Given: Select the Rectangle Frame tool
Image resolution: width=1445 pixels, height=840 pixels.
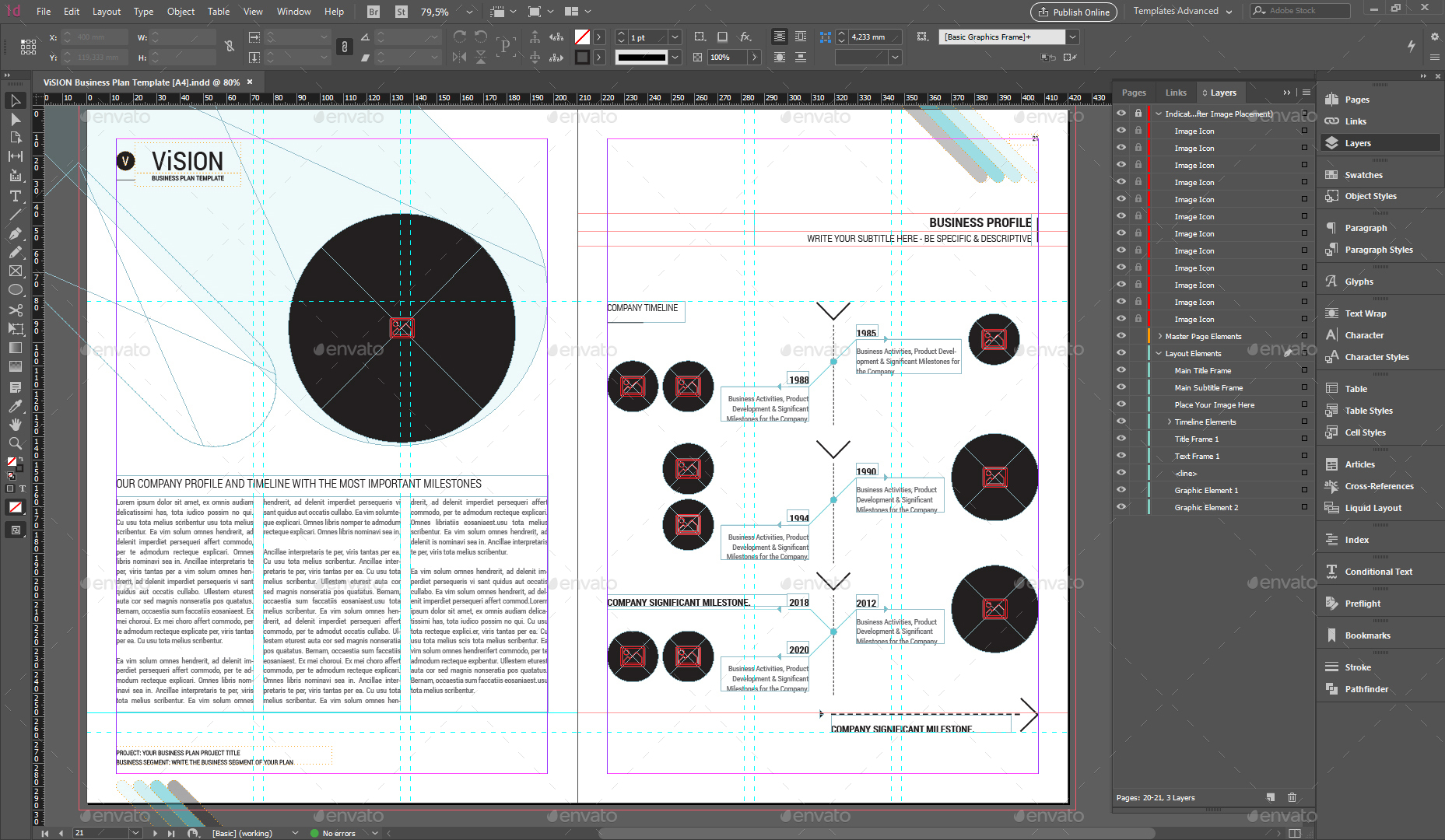Looking at the screenshot, I should [x=15, y=271].
